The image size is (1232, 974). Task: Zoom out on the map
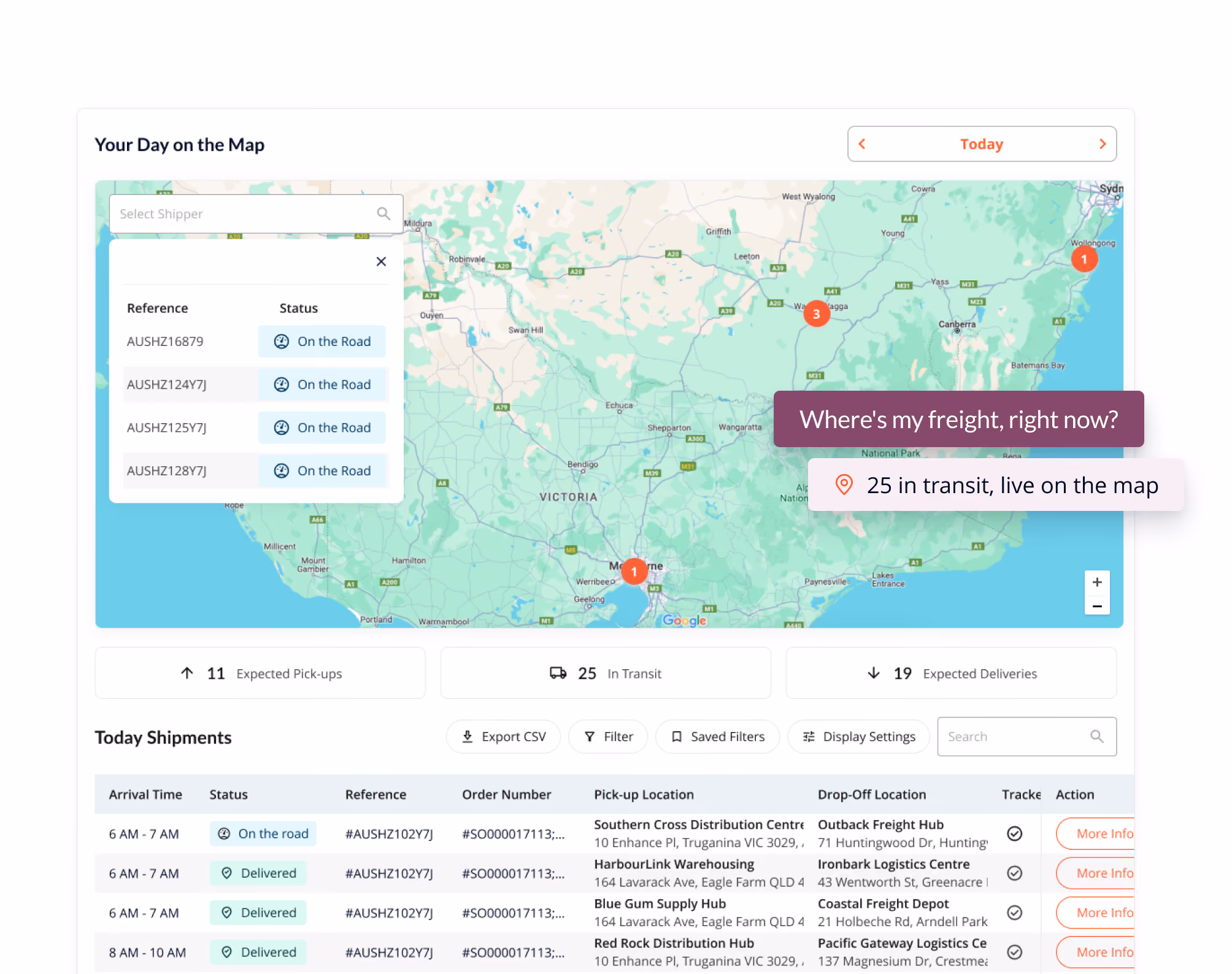point(1097,606)
